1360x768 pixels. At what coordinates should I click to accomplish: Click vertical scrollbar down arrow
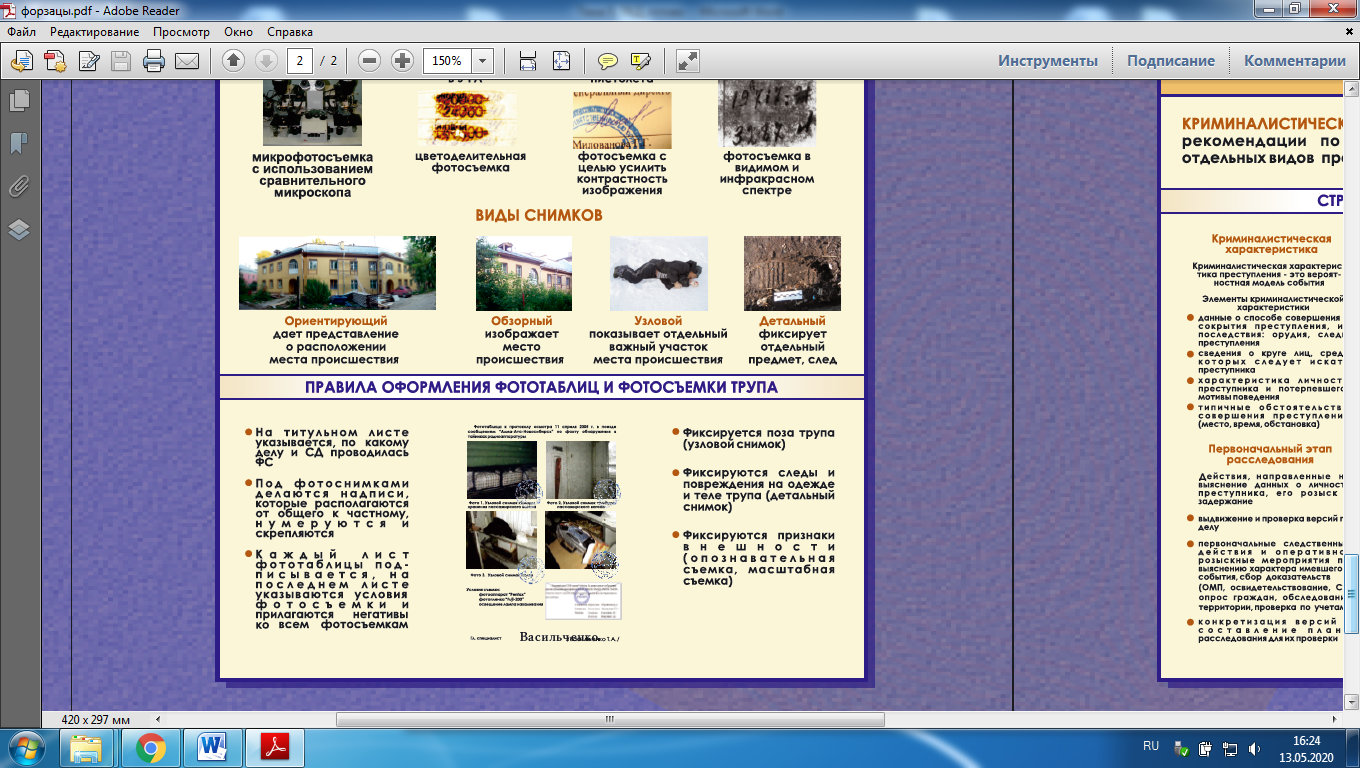coord(1351,702)
